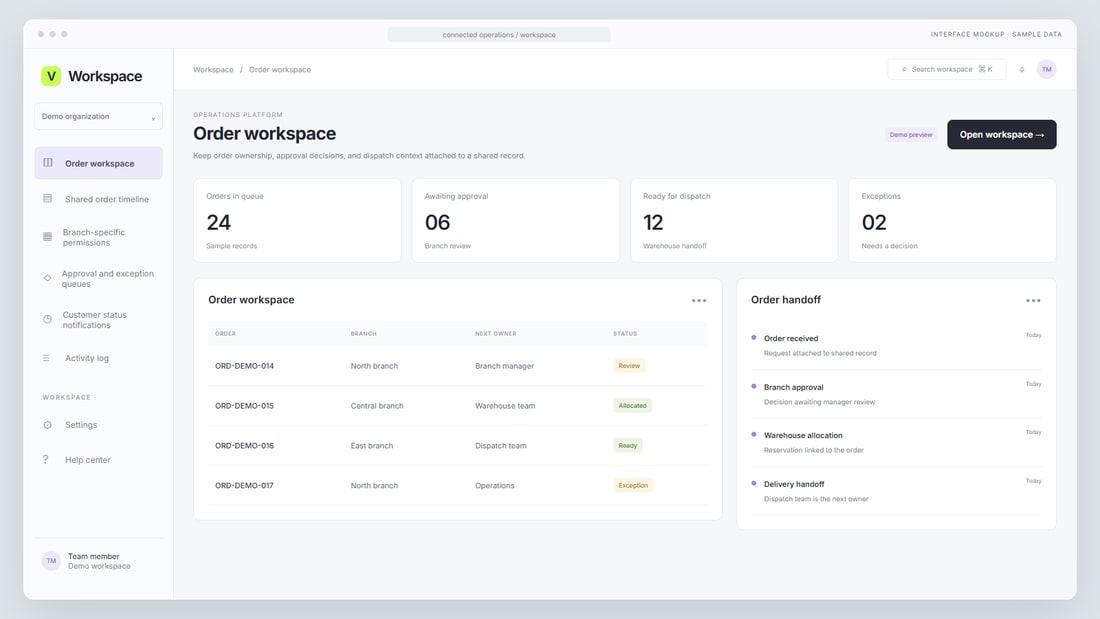Click the Allocated status badge
This screenshot has height=619, width=1100.
[x=633, y=406]
